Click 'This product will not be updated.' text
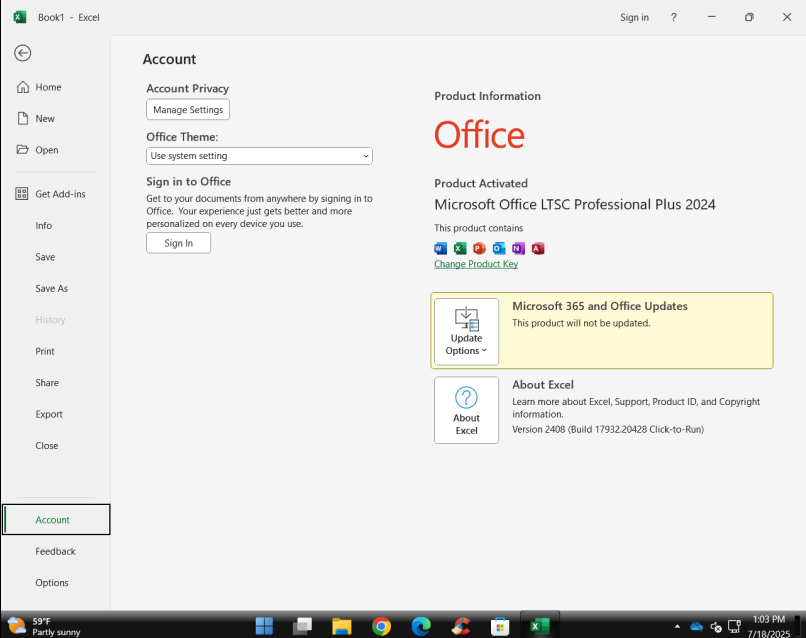The image size is (806, 638). (x=581, y=323)
